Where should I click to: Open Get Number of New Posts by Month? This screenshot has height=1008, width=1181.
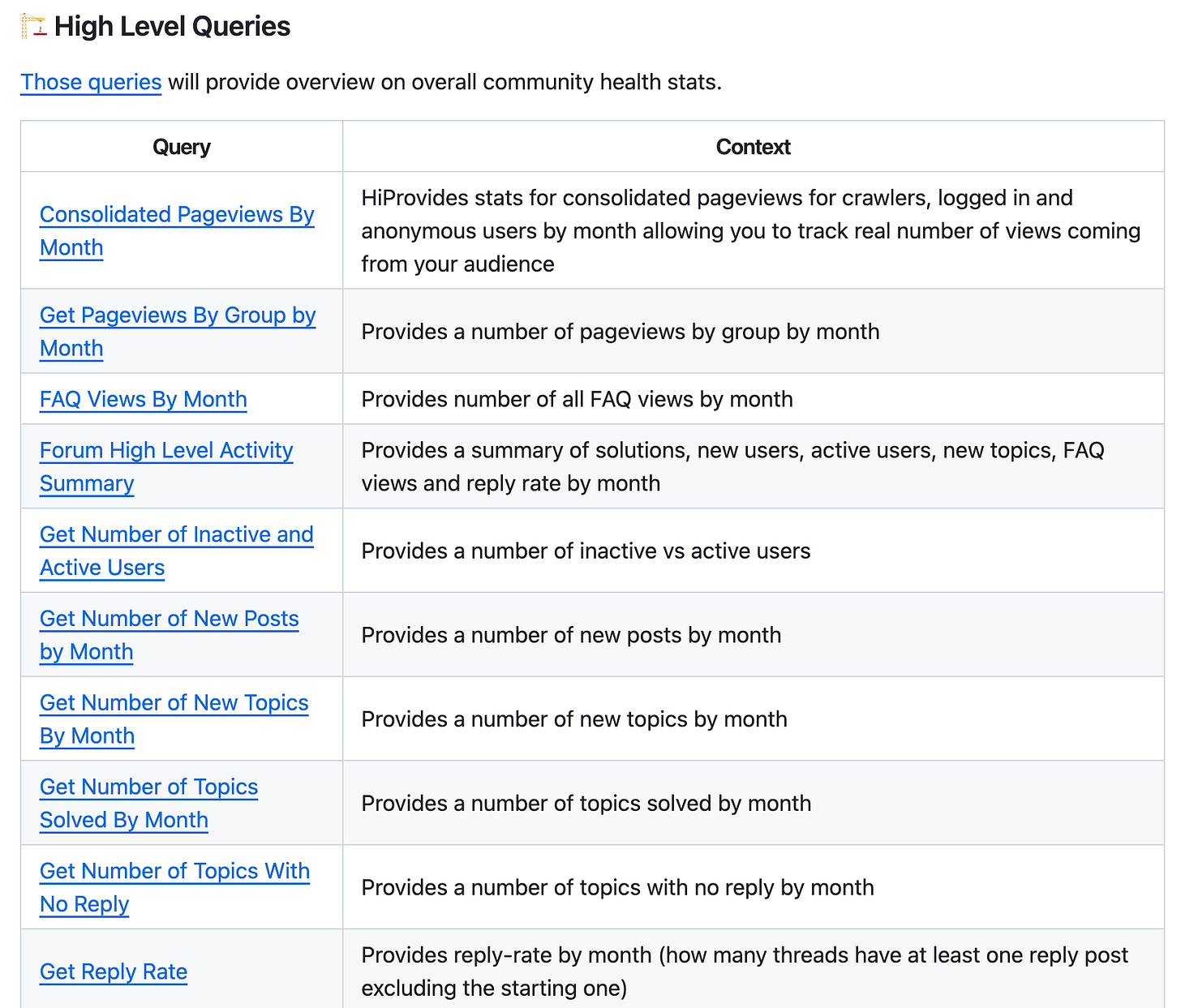(170, 635)
